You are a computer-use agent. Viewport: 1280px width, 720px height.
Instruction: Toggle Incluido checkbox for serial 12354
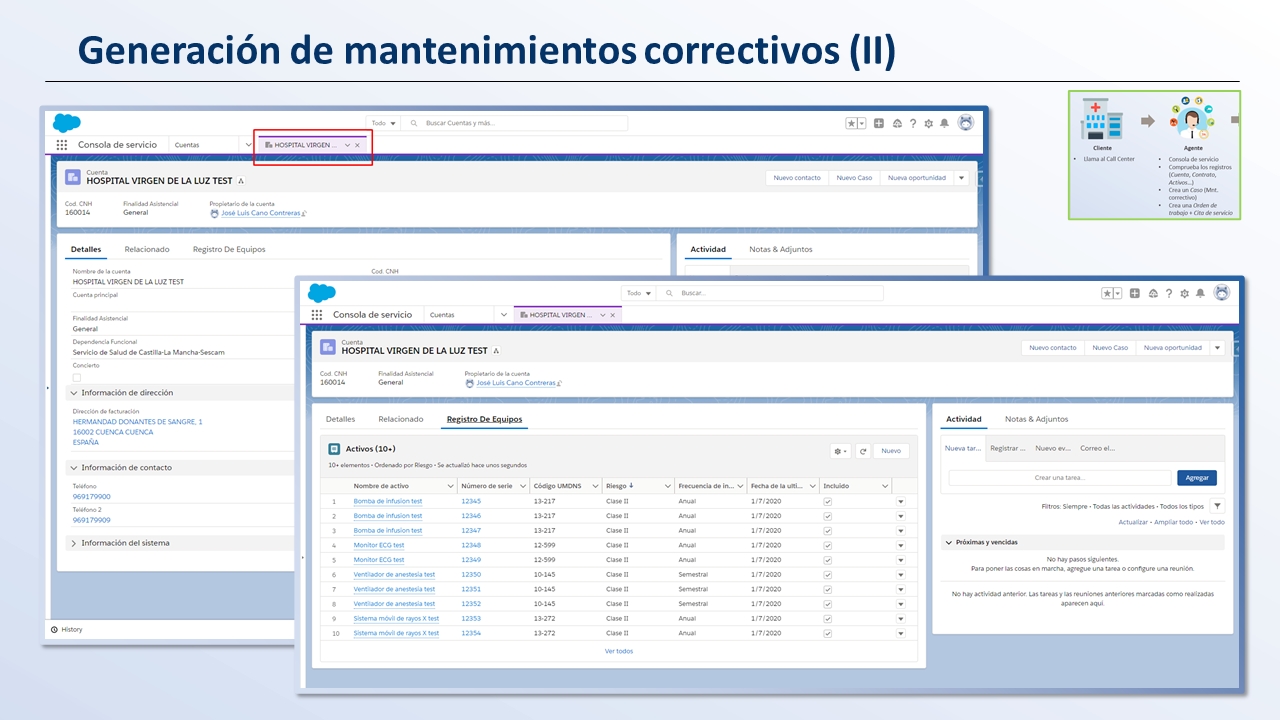coord(827,633)
